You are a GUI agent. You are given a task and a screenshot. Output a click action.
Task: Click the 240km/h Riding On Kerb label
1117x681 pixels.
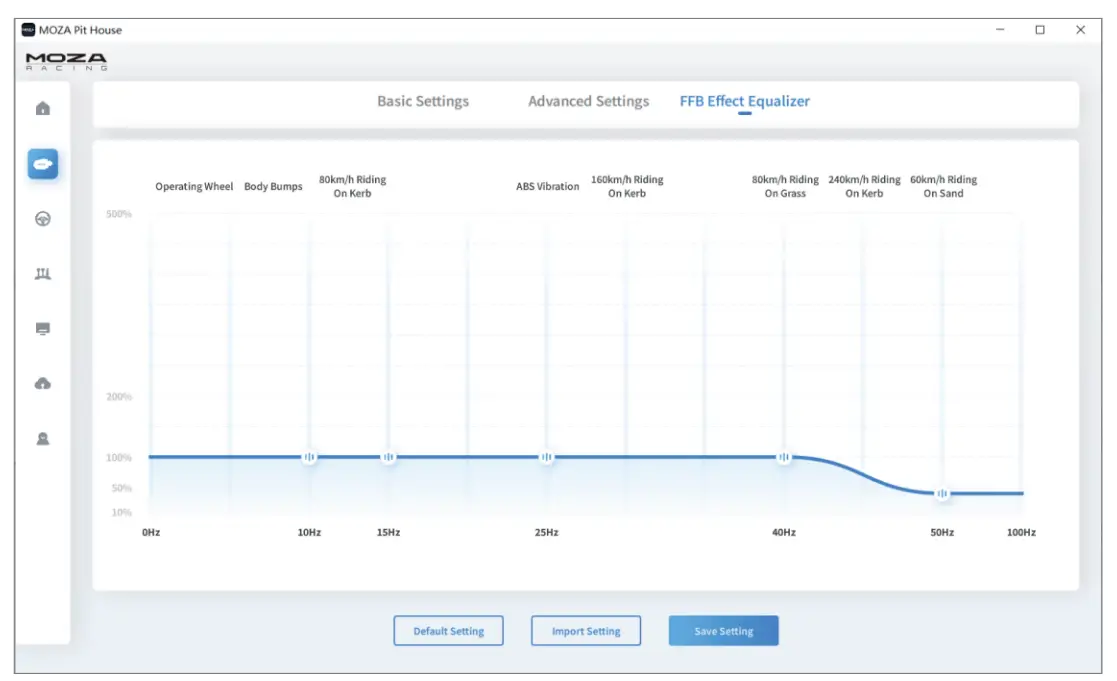pos(864,186)
